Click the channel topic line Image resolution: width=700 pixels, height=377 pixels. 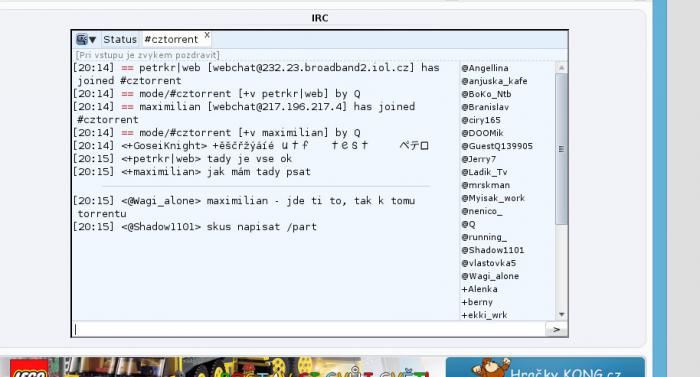pos(147,55)
